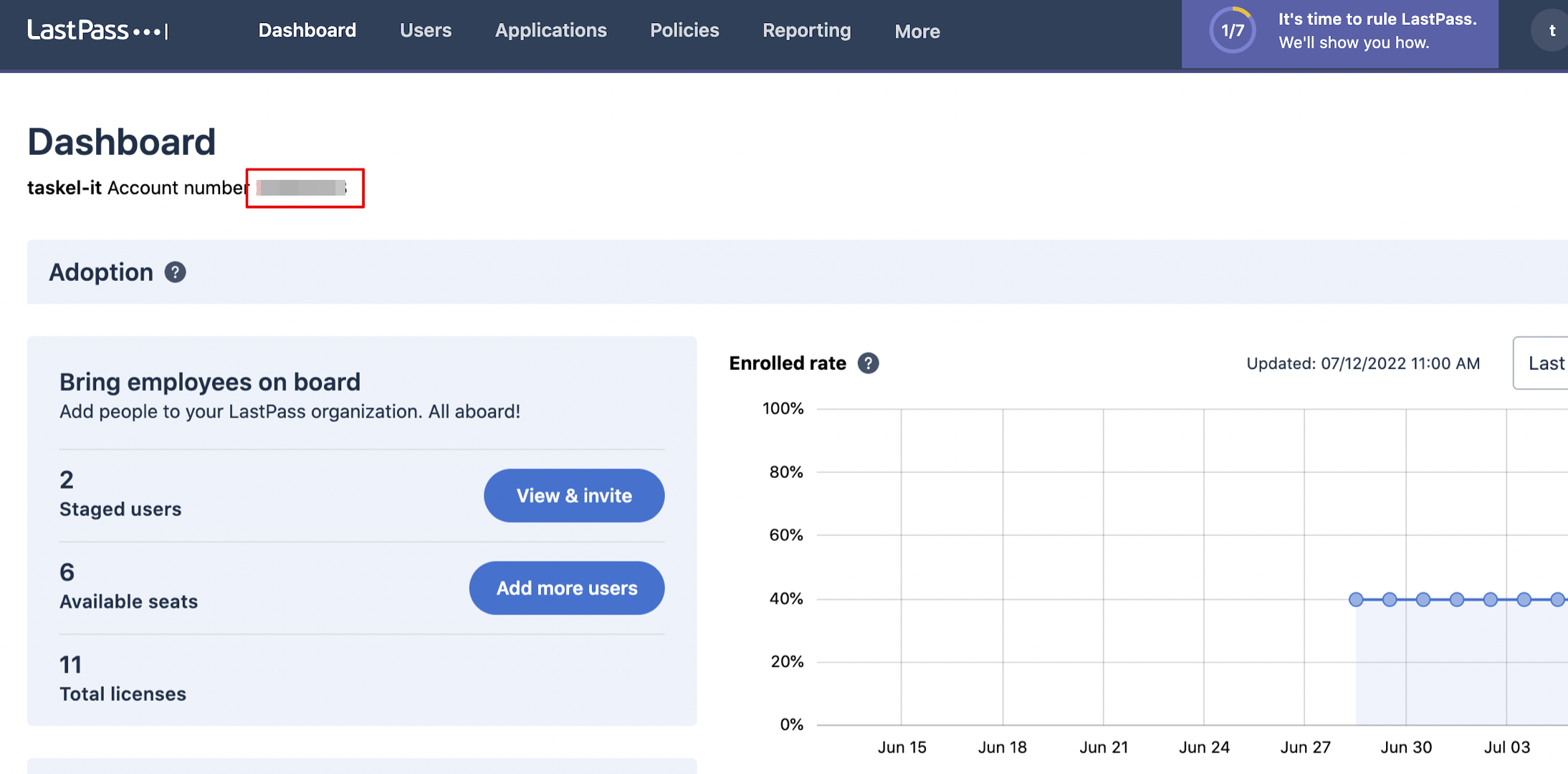
Task: Open the user avatar with letter t
Action: [x=1551, y=31]
